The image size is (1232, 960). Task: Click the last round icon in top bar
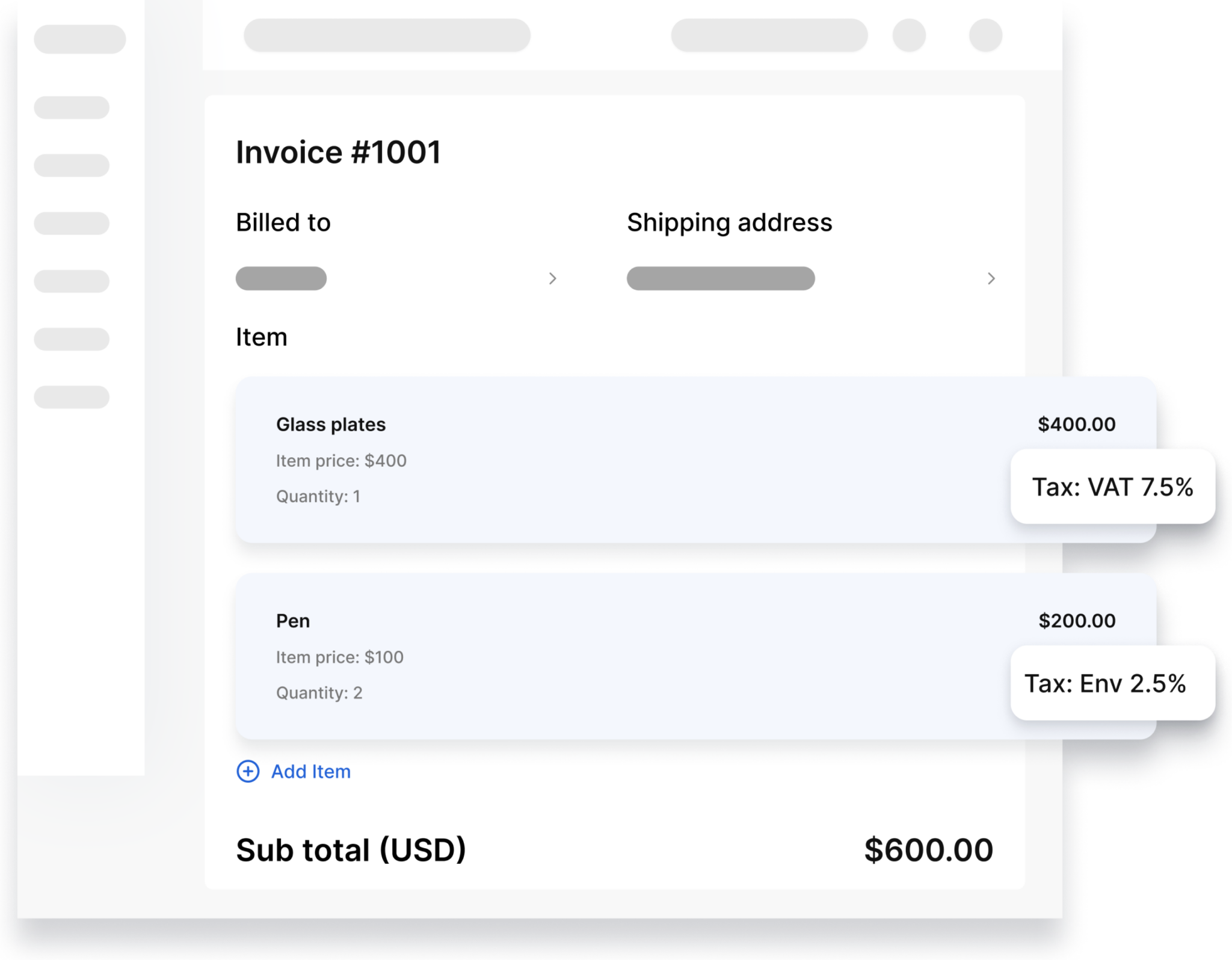[x=985, y=35]
